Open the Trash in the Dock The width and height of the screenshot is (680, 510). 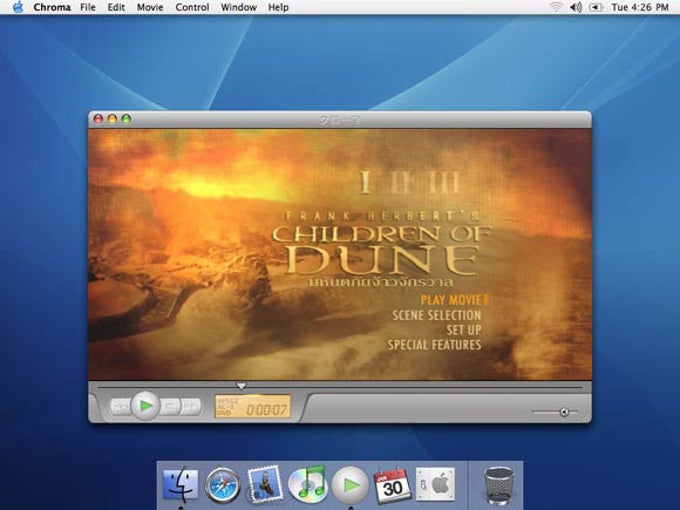498,485
